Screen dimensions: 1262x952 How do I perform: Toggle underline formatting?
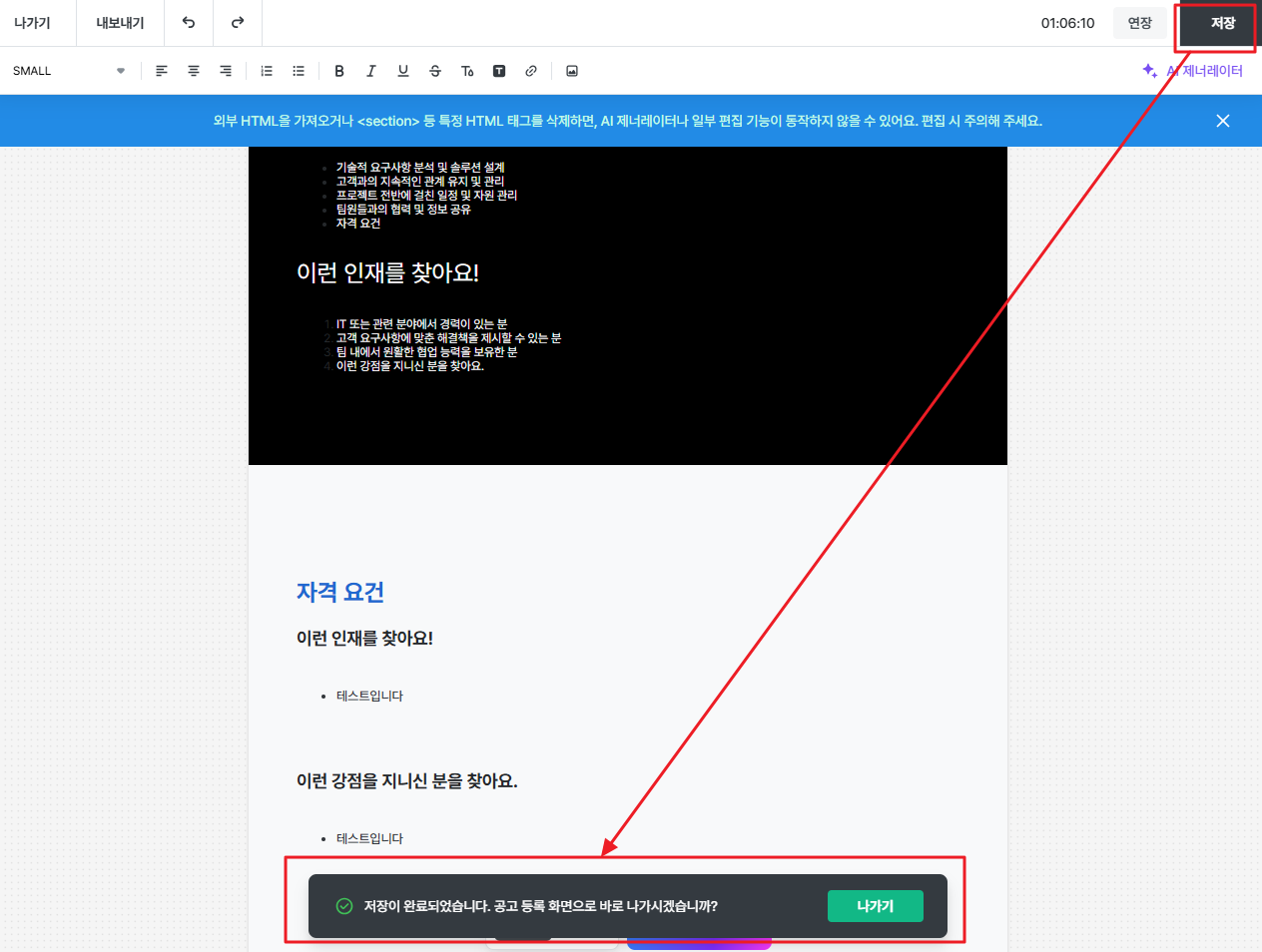click(x=403, y=71)
